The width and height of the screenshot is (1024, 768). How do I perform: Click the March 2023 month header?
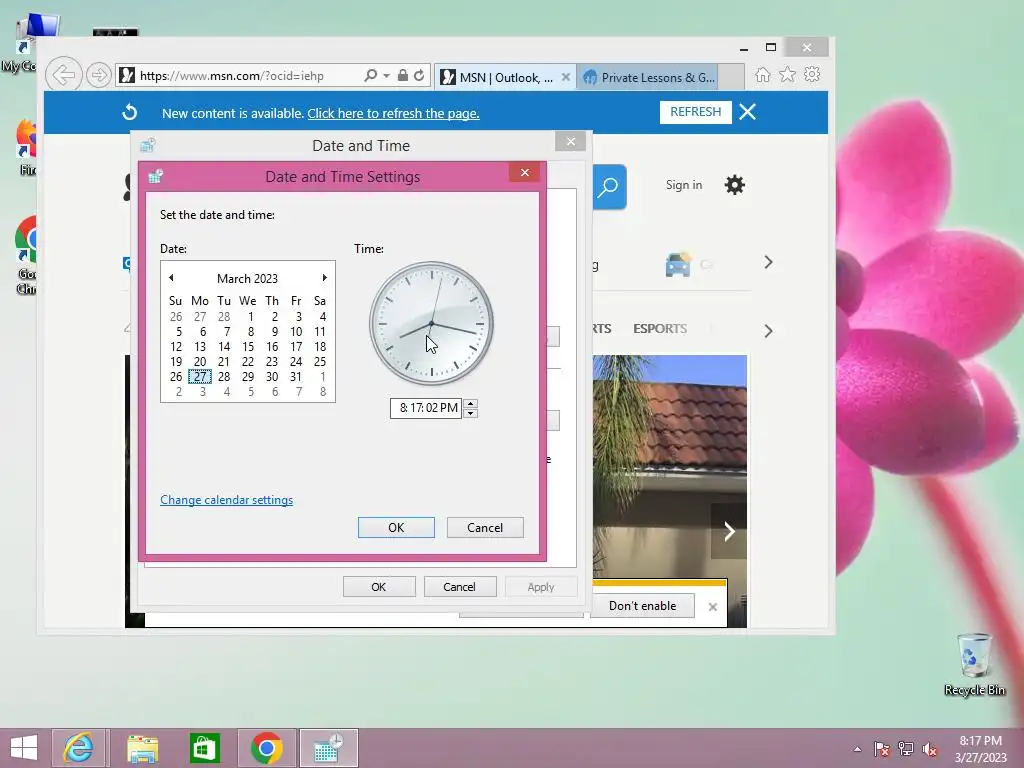pyautogui.click(x=248, y=279)
